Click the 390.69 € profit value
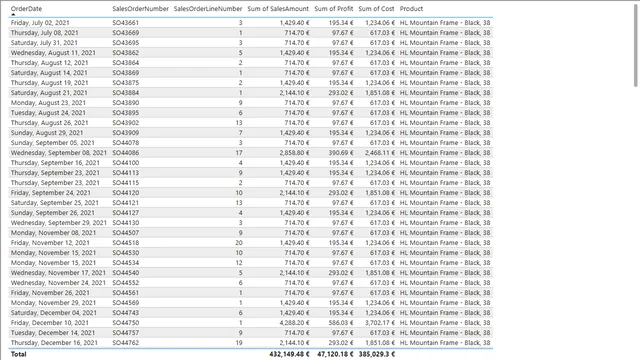This screenshot has width=640, height=360. 341,153
